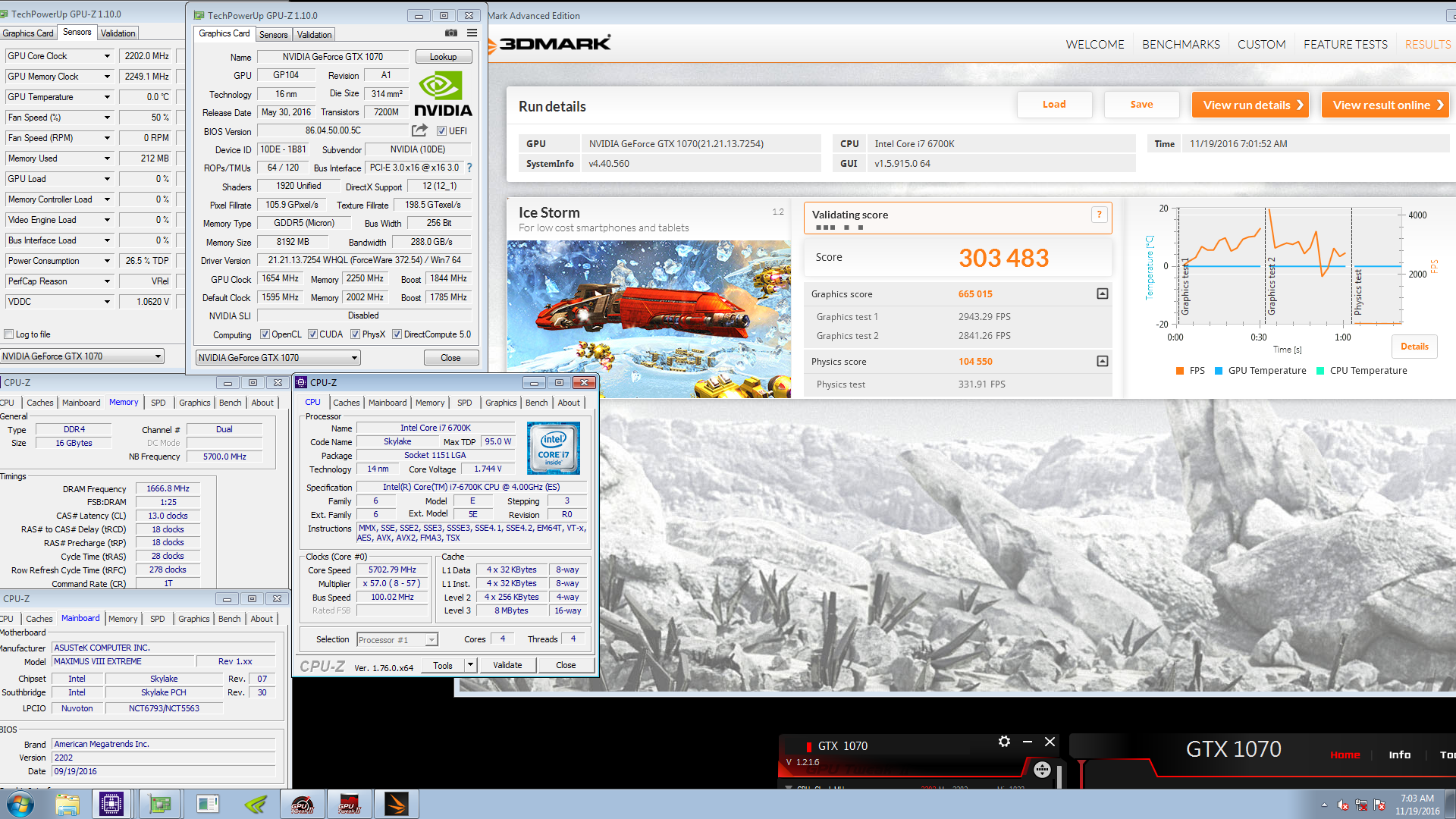Screen dimensions: 1456x819
Task: Click the Validate button in CPU-Z
Action: pyautogui.click(x=509, y=664)
